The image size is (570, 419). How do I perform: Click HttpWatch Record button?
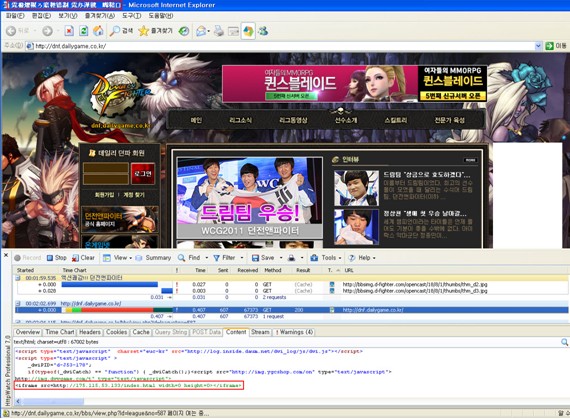click(x=28, y=258)
